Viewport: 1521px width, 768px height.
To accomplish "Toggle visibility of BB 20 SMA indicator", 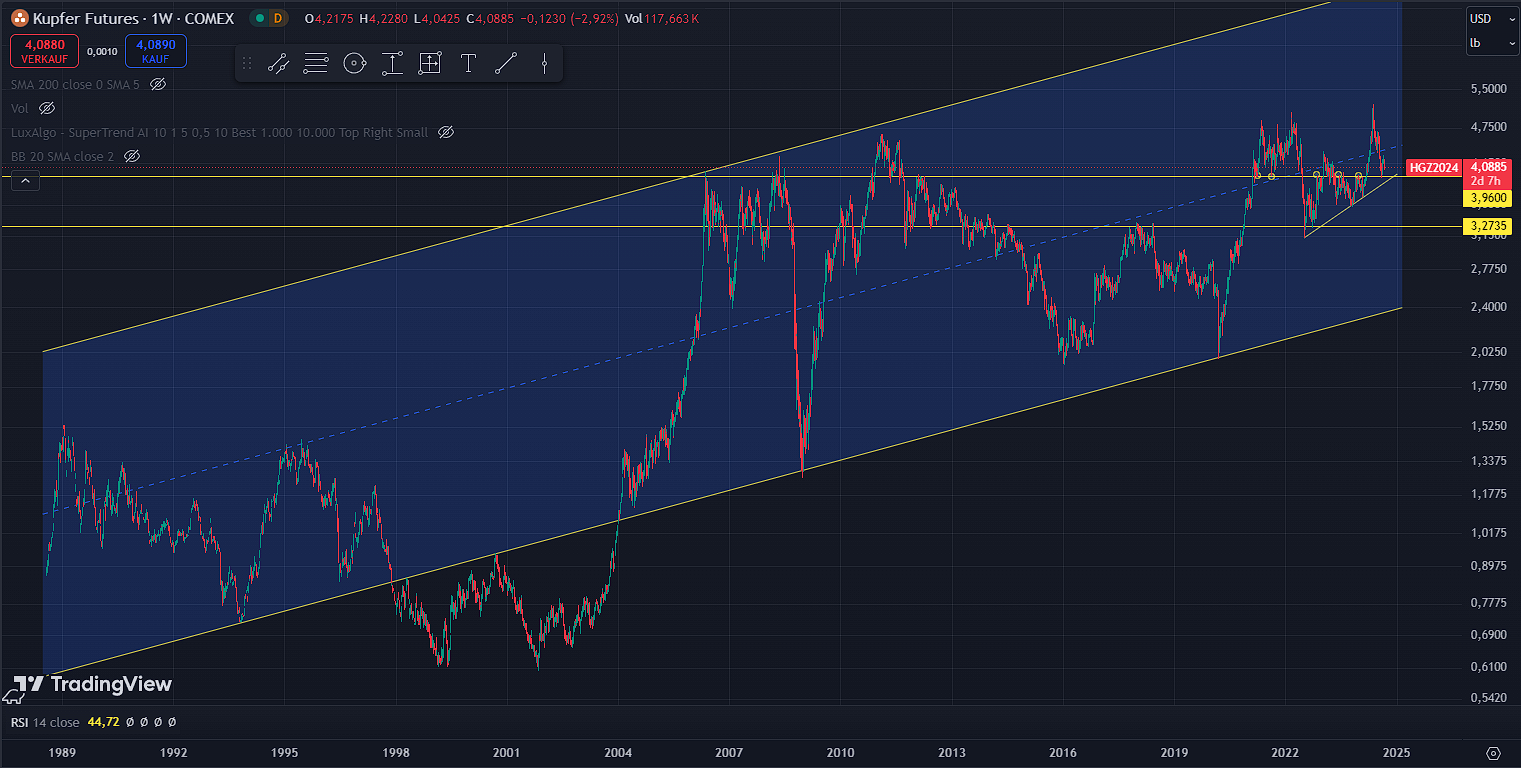I will (x=131, y=156).
